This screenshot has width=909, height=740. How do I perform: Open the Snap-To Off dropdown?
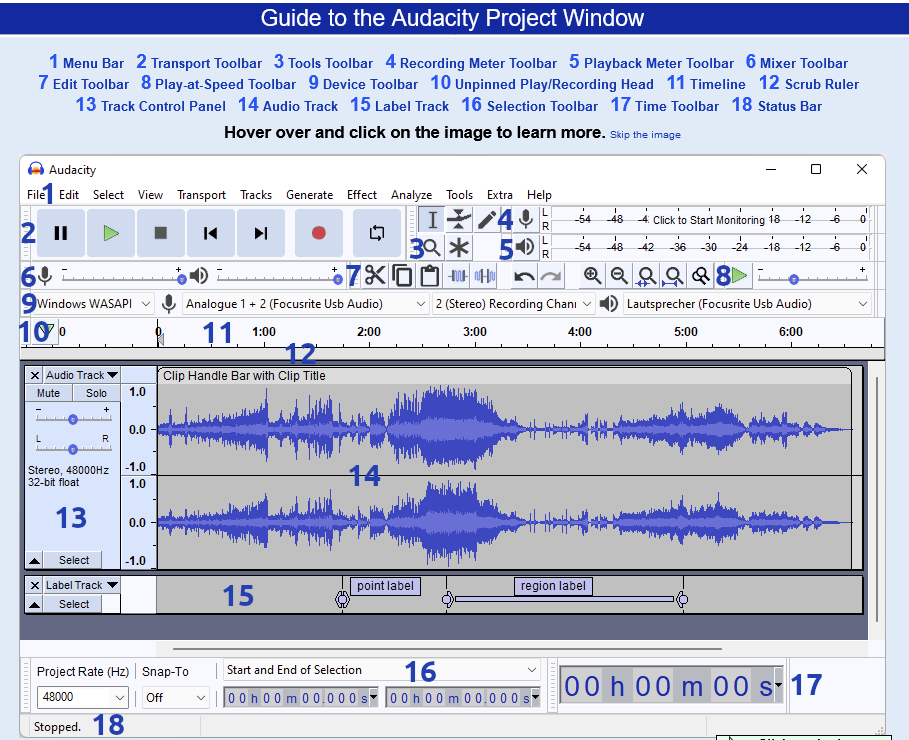tap(176, 697)
